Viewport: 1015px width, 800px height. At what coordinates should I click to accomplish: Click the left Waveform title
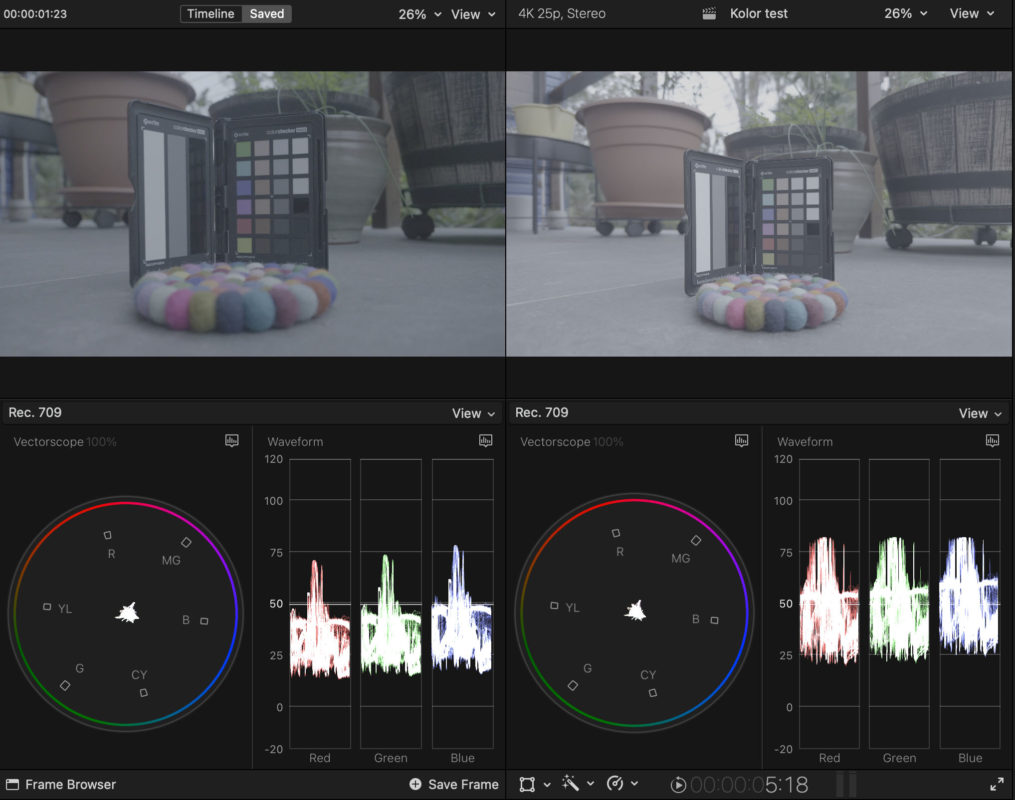coord(295,442)
